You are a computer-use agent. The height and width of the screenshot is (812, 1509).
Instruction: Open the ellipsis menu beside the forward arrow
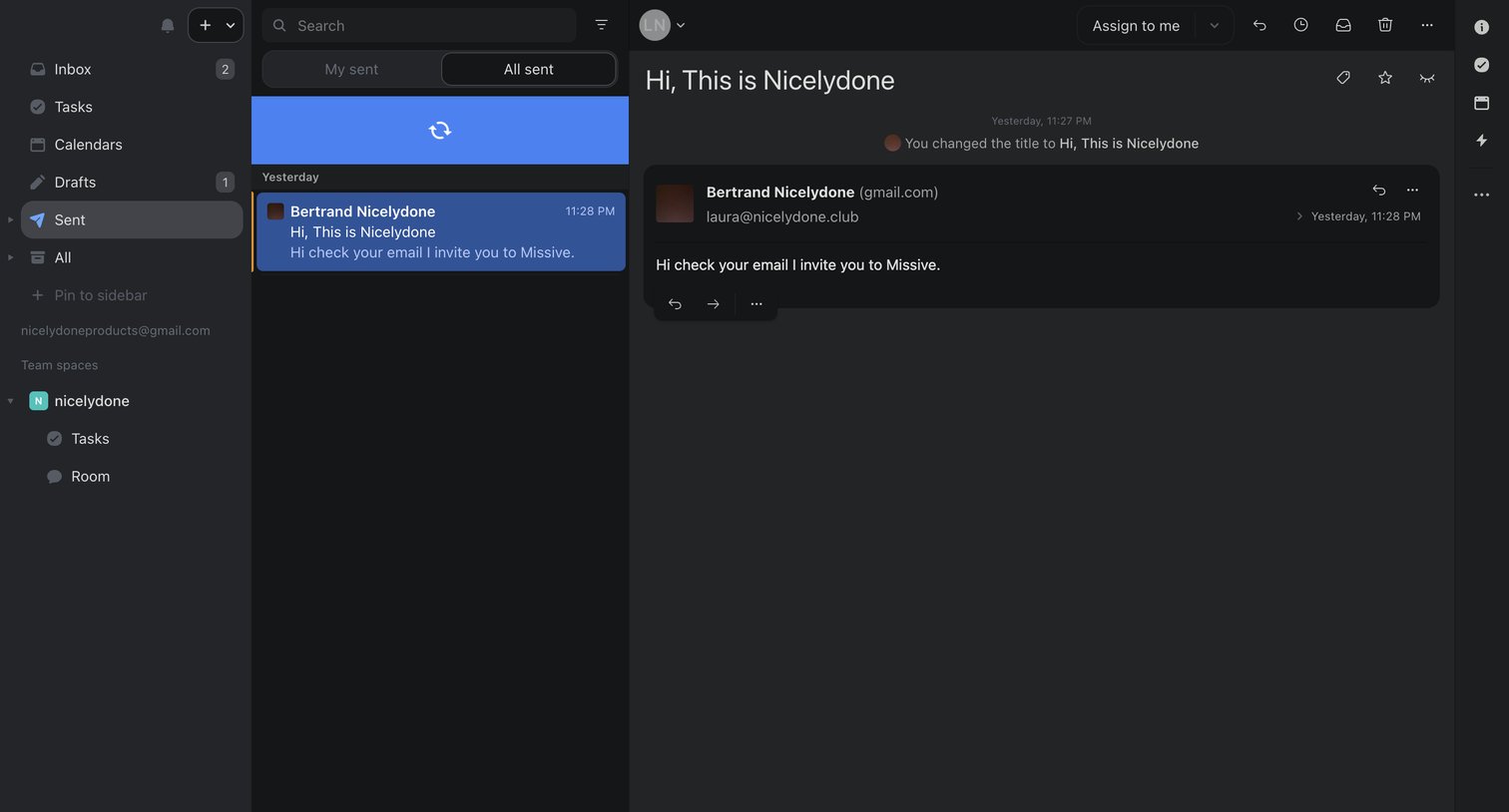[x=756, y=304]
